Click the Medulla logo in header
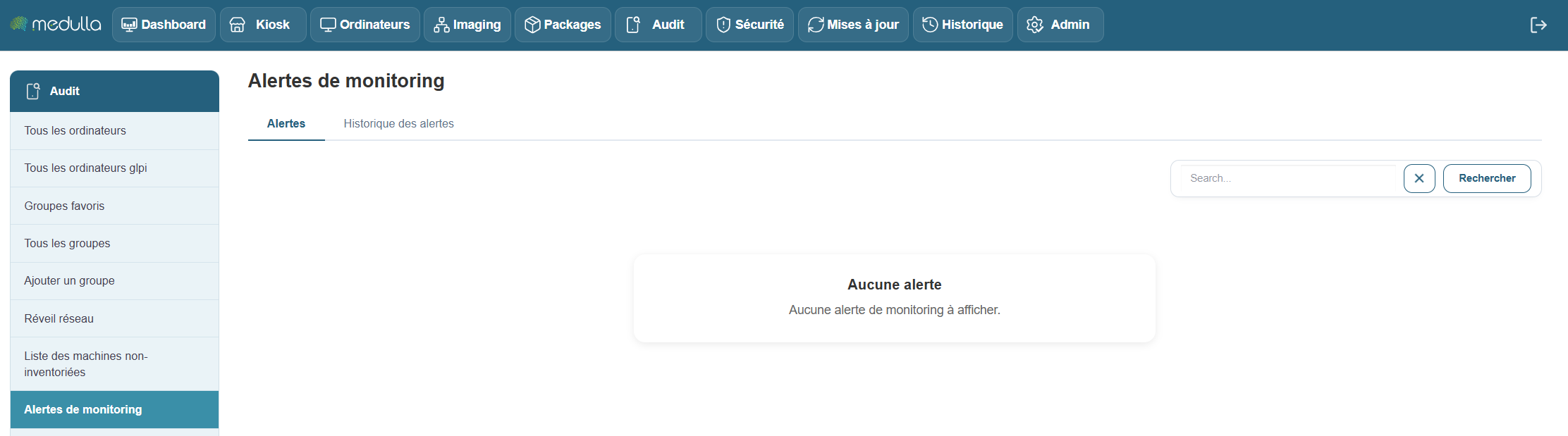 point(56,25)
